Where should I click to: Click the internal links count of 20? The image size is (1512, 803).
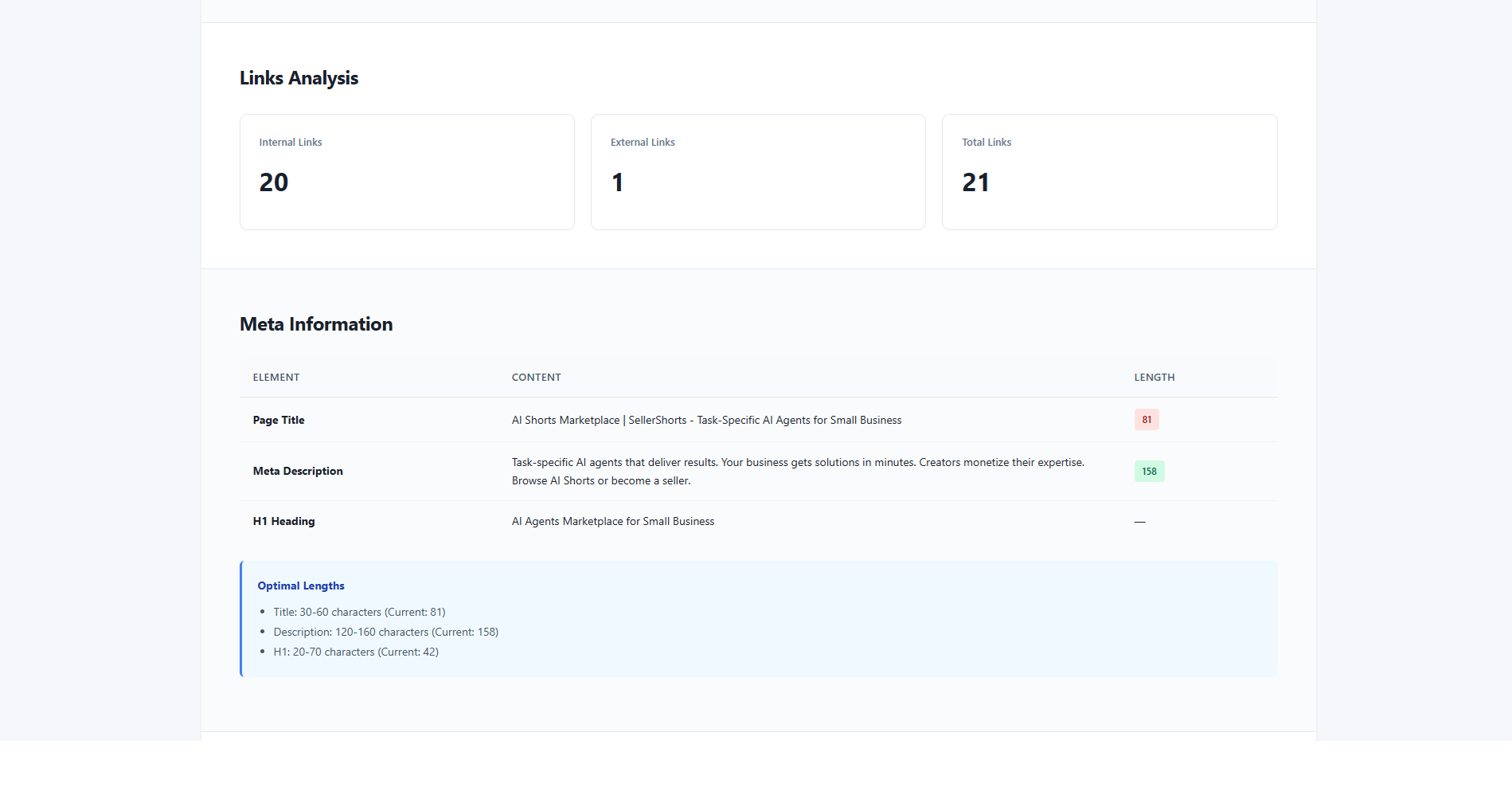point(274,182)
